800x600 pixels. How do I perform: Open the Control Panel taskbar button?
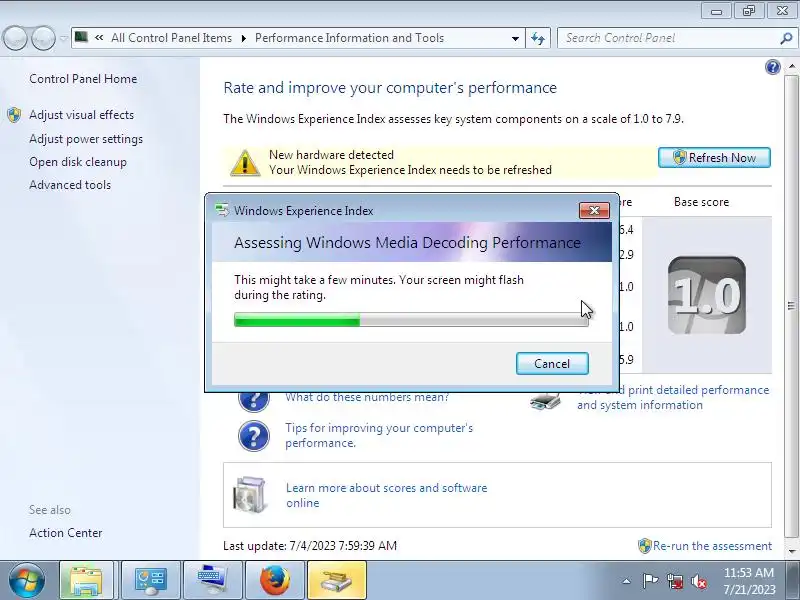tap(151, 580)
